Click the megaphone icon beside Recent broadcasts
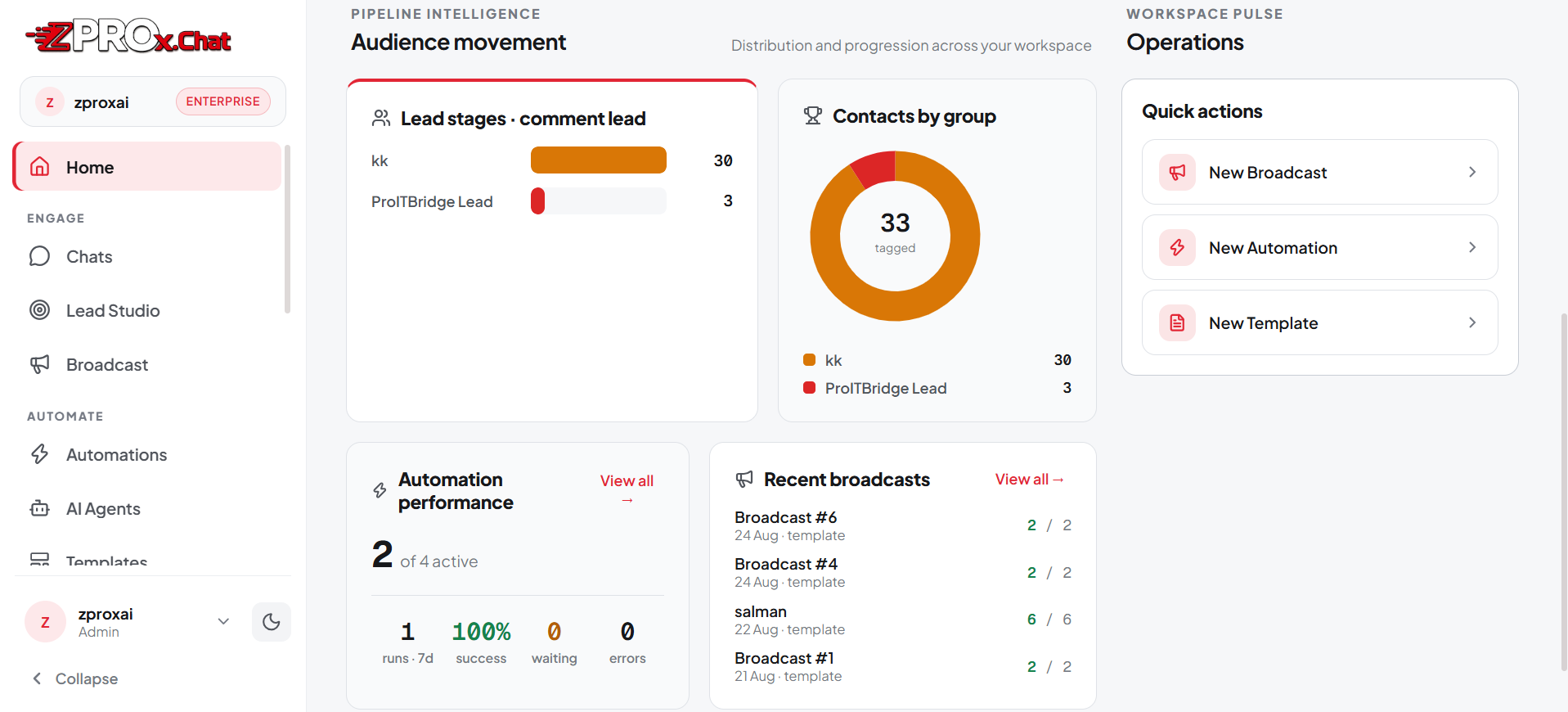The width and height of the screenshot is (1568, 712). (744, 479)
